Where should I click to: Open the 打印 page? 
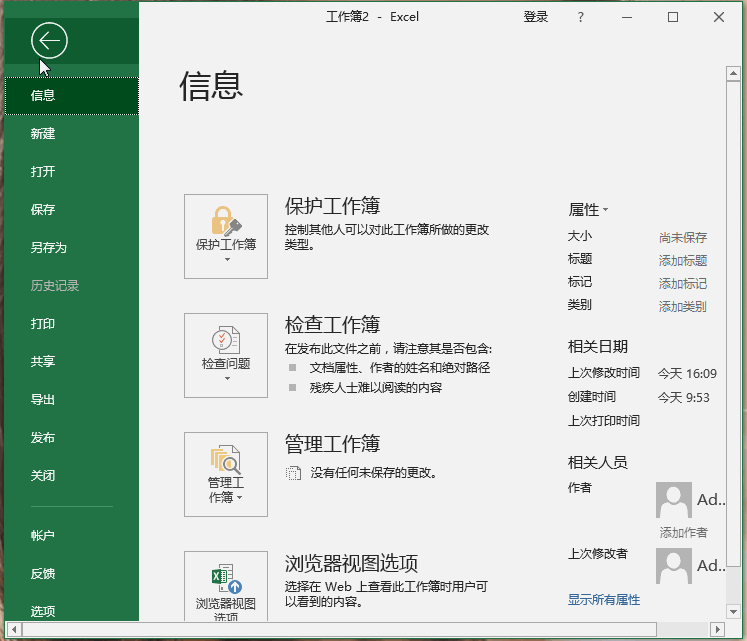(x=71, y=324)
